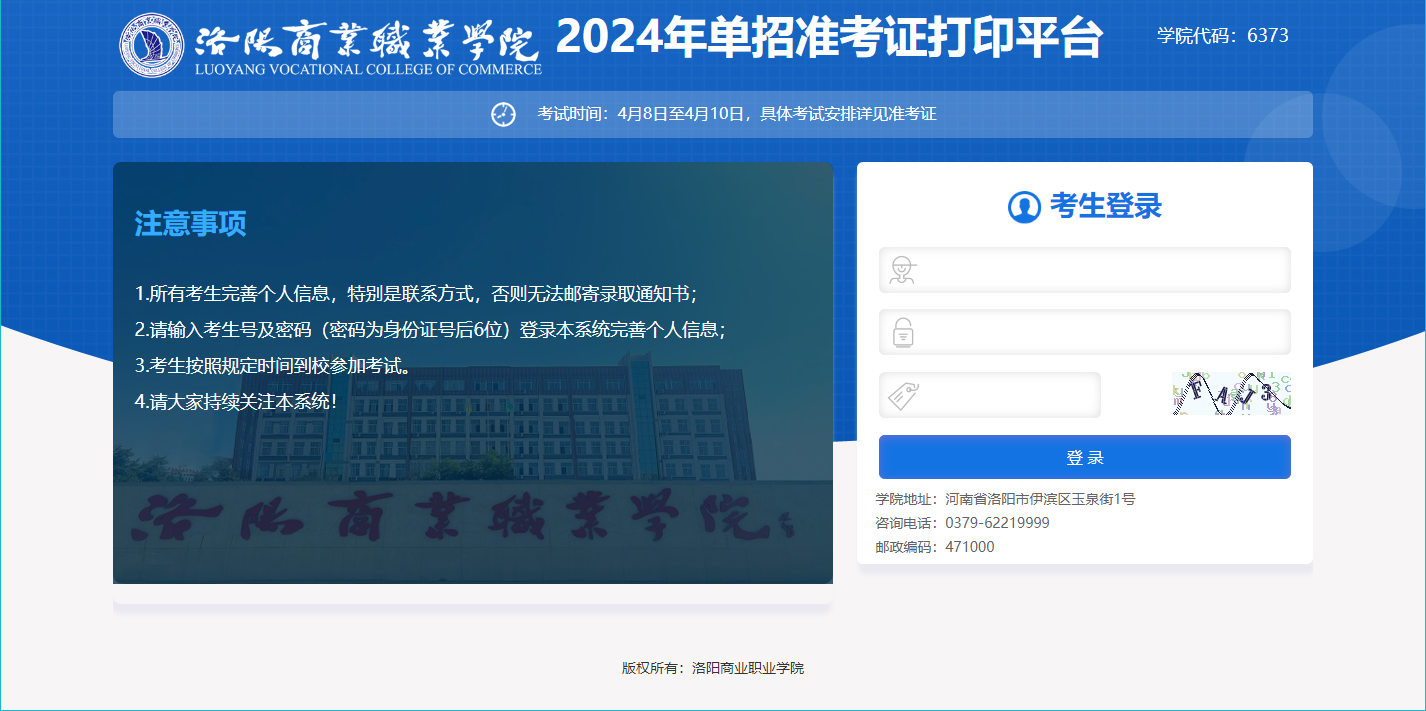Screen dimensions: 1426x711
Task: Click the 邮政编码 471000 line
Action: pos(935,547)
